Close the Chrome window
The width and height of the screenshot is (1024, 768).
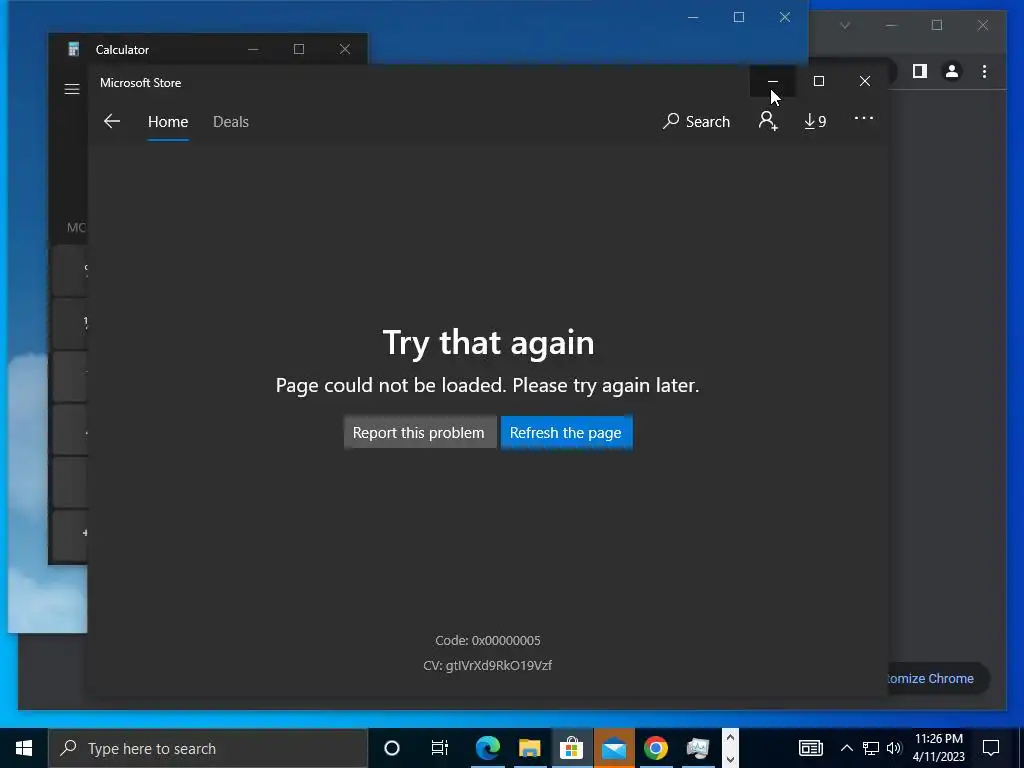coord(983,25)
